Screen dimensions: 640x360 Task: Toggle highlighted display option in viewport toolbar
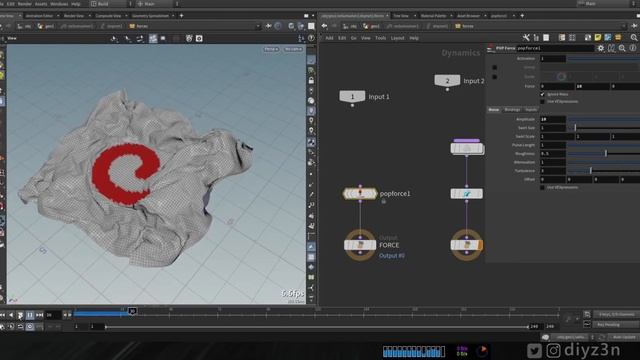pyautogui.click(x=153, y=38)
